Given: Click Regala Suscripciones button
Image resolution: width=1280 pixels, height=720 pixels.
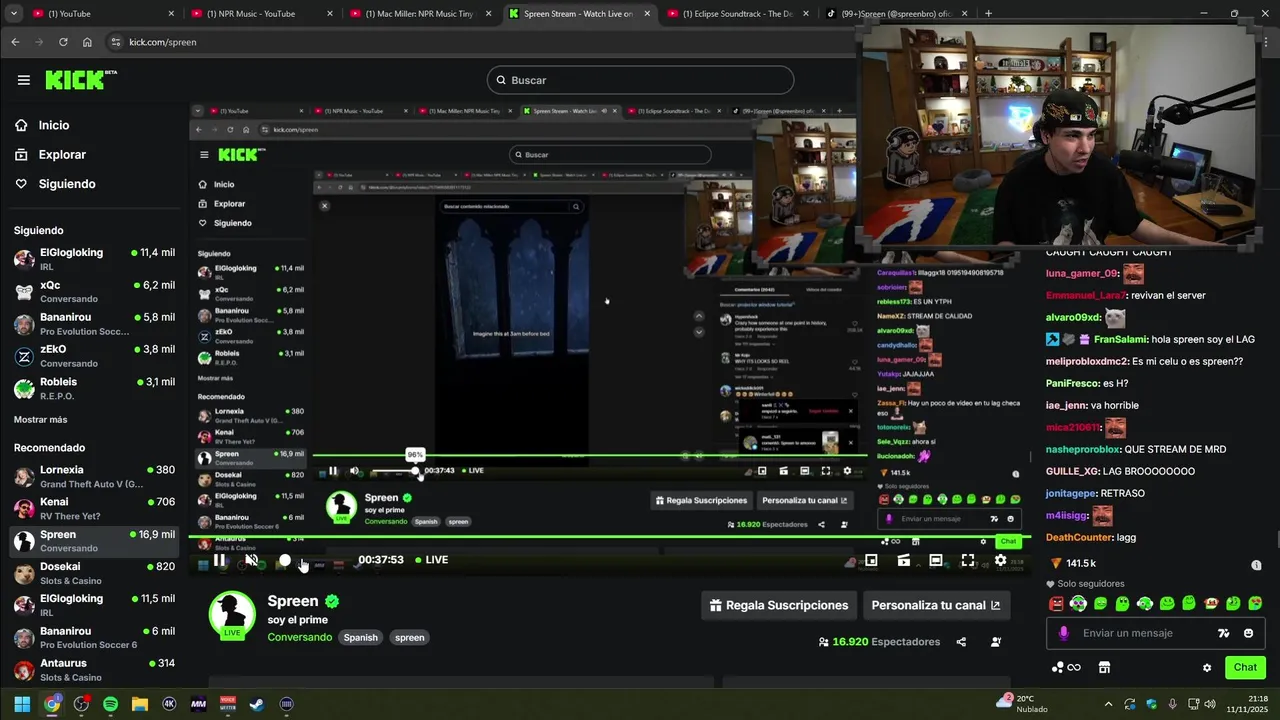Looking at the screenshot, I should (x=779, y=605).
